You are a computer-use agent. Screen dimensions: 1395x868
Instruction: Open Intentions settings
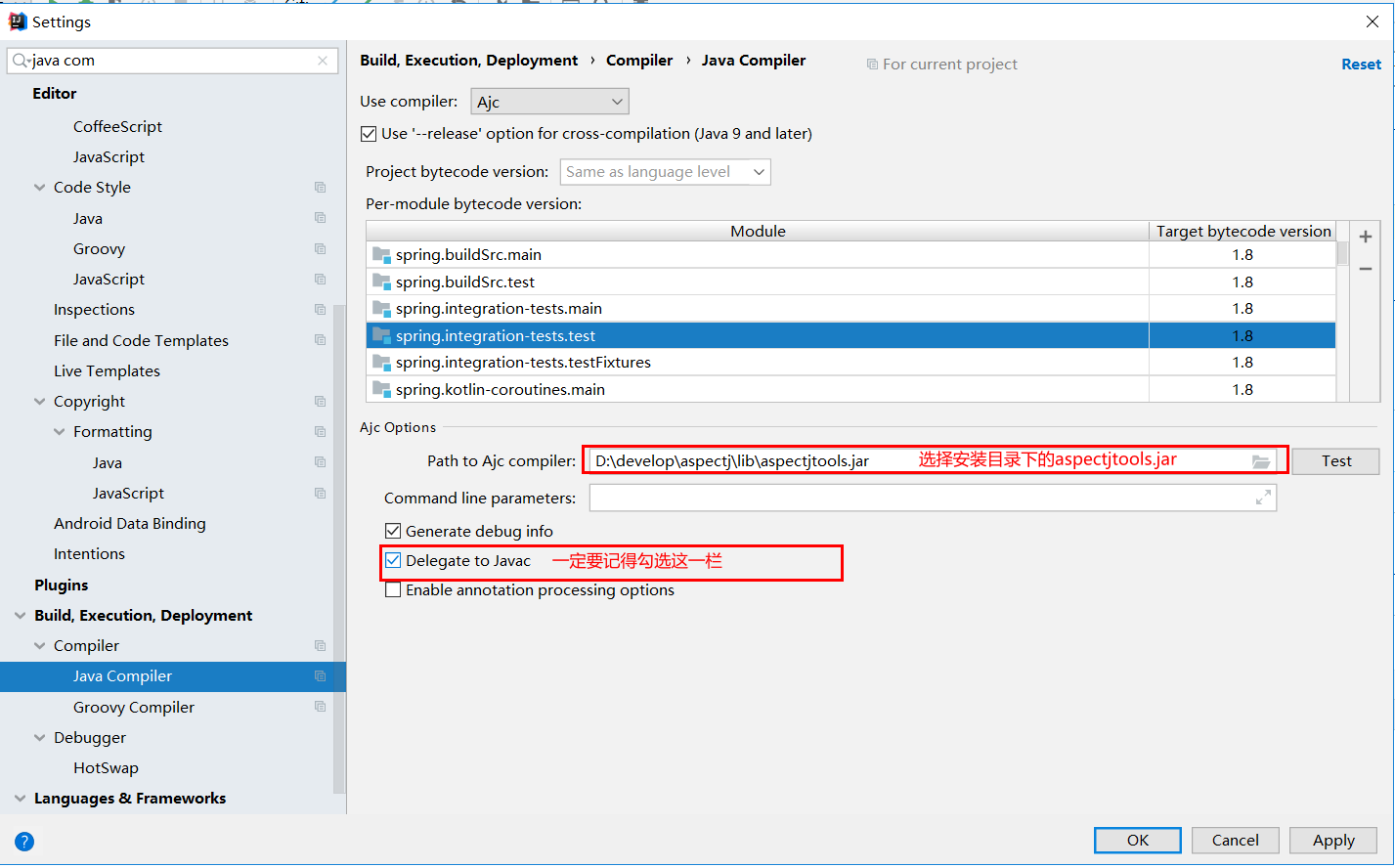89,553
